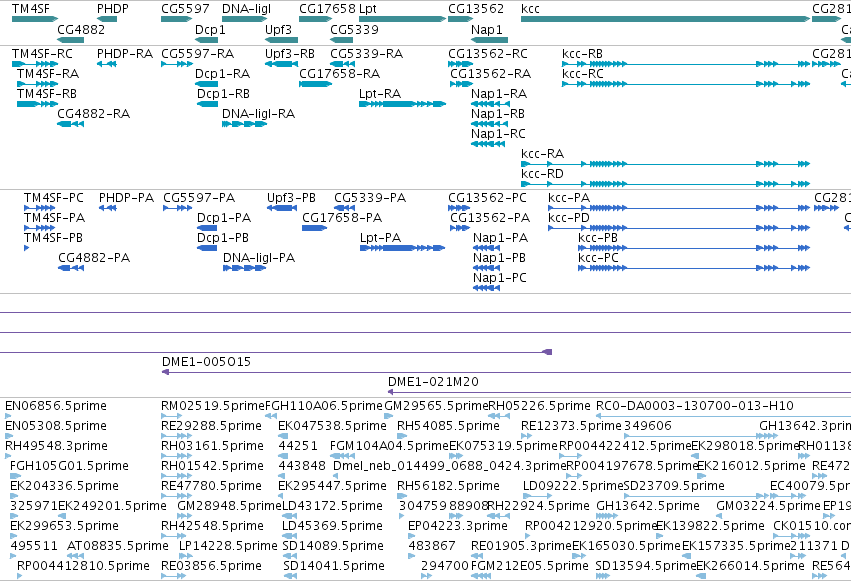Select the CG5597-RA transcript label

coord(198,54)
